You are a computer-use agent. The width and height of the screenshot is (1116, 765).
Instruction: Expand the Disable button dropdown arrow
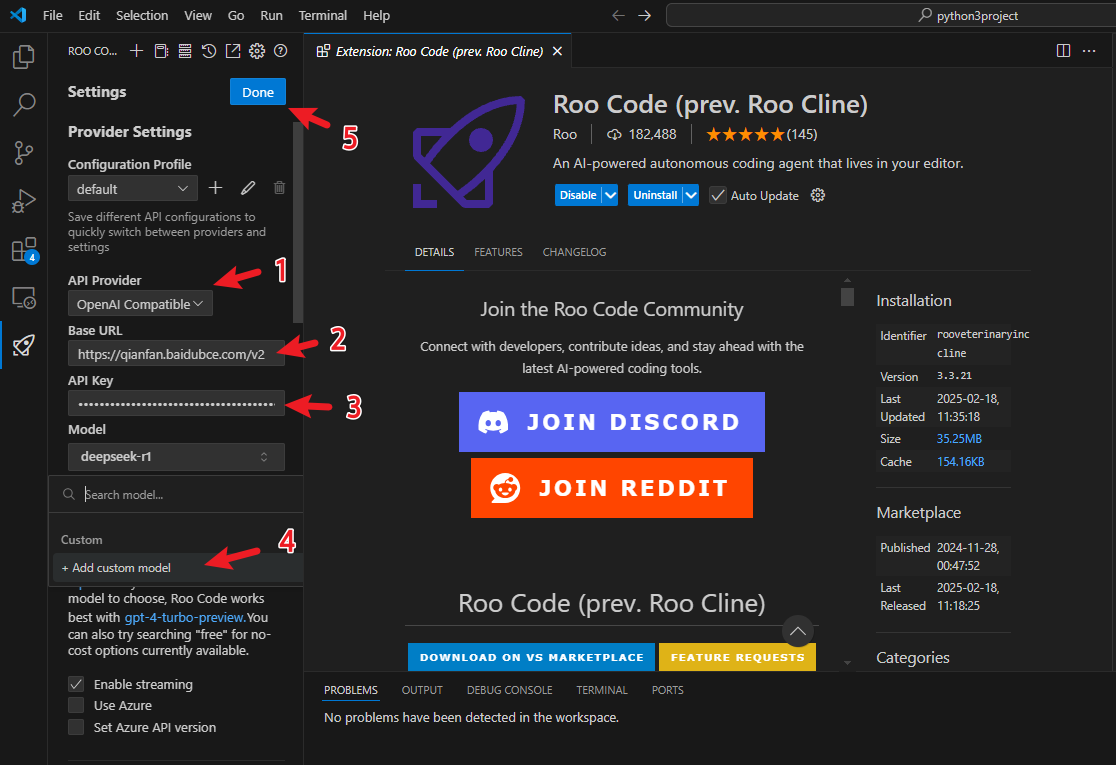[610, 195]
